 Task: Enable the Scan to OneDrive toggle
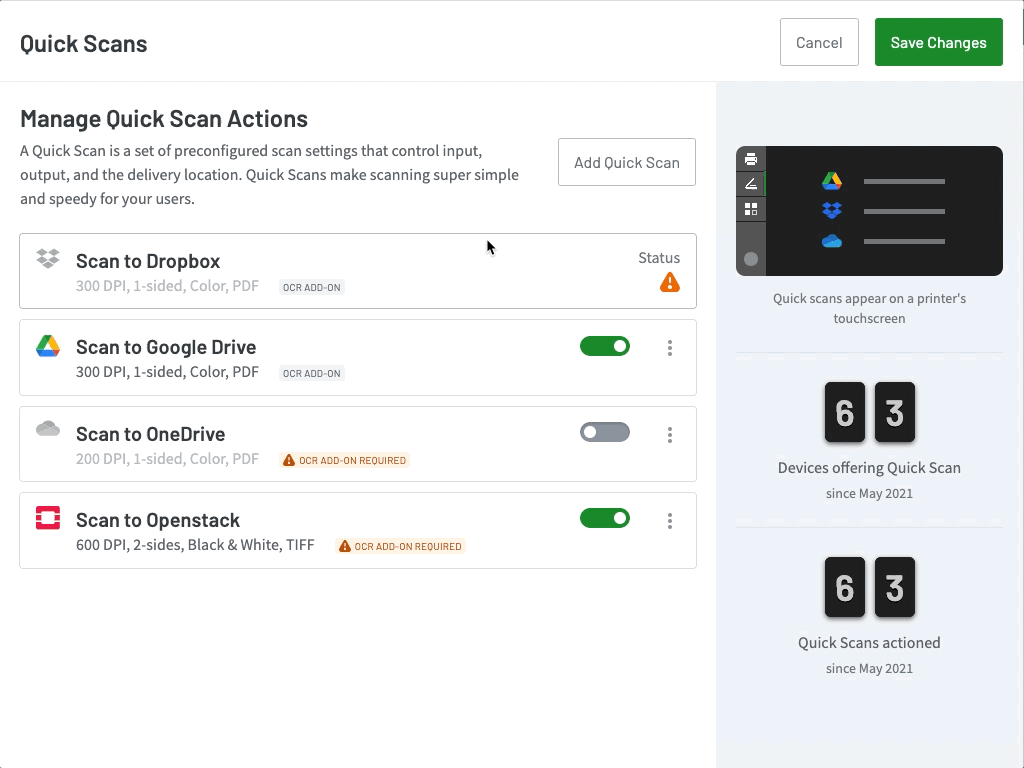point(605,432)
